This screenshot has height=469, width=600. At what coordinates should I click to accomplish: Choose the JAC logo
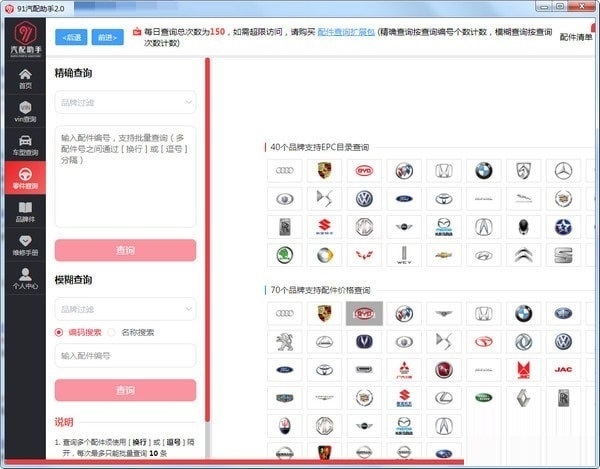pos(563,370)
